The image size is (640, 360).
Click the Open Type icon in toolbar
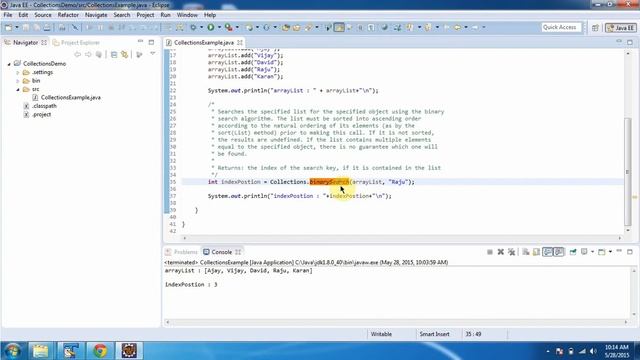[286, 27]
